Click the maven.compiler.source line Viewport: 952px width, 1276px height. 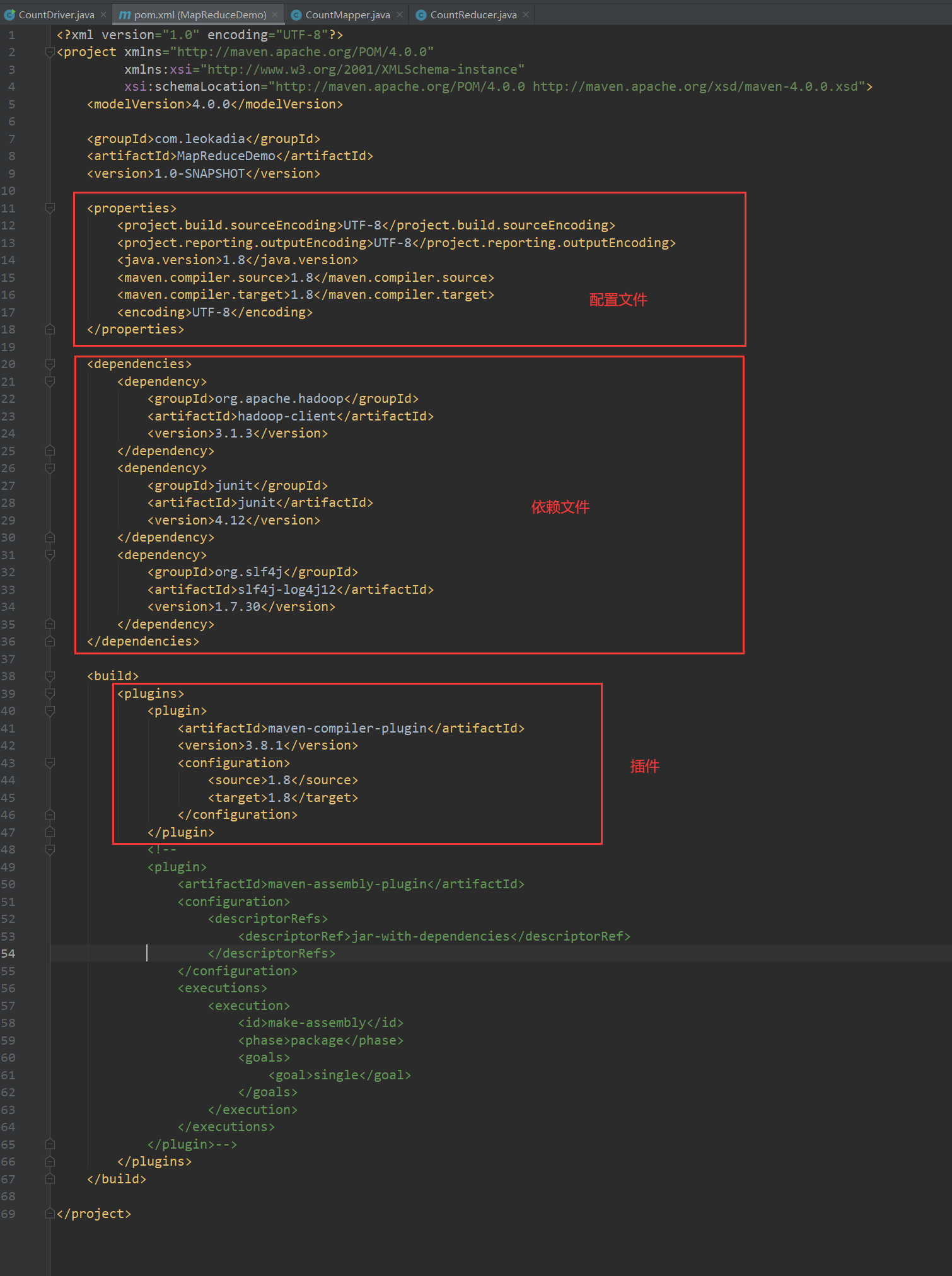tap(306, 277)
